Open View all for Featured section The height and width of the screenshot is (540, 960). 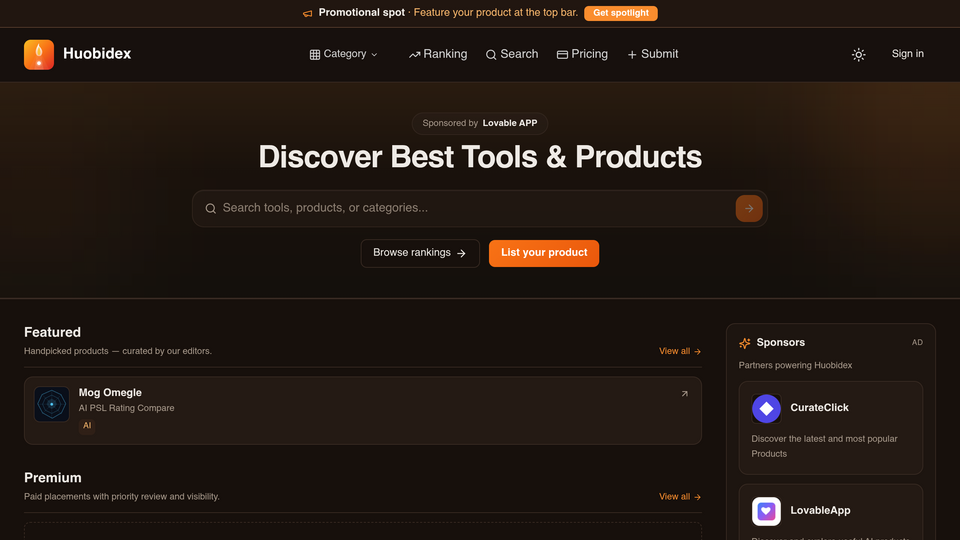(680, 351)
